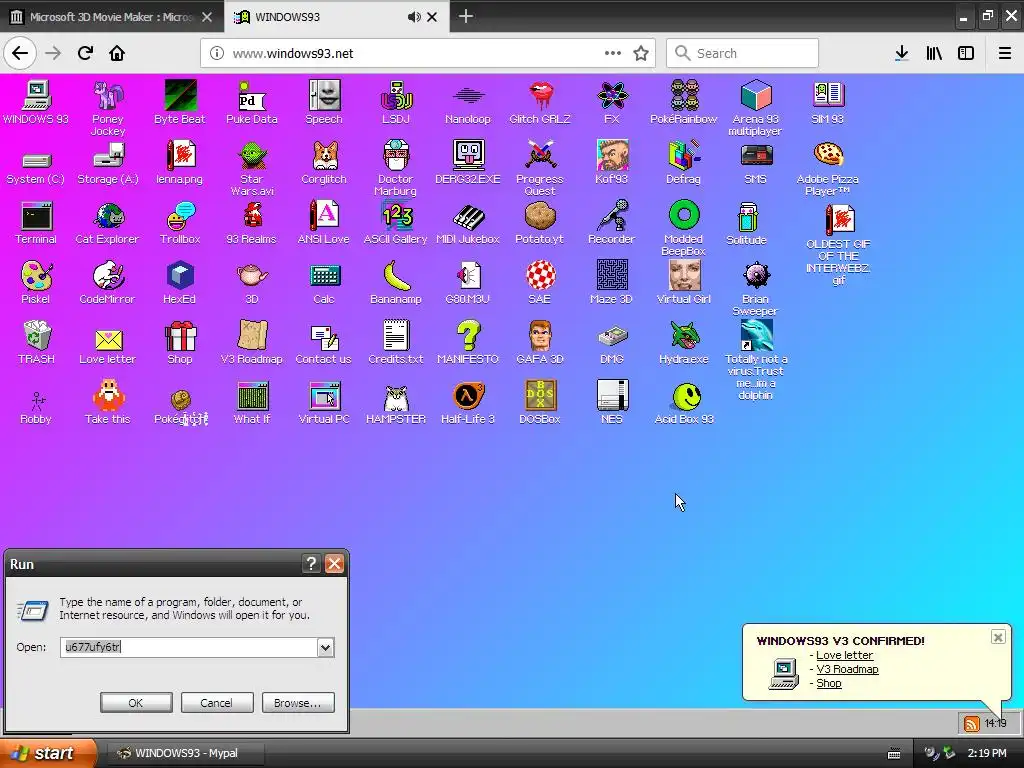This screenshot has height=768, width=1024.
Task: Reload the current page
Action: coord(85,54)
